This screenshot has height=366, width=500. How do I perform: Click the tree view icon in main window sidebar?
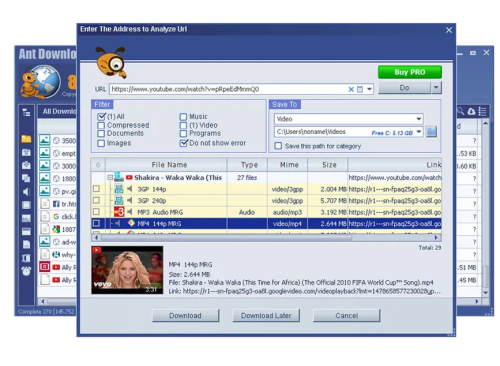26,112
